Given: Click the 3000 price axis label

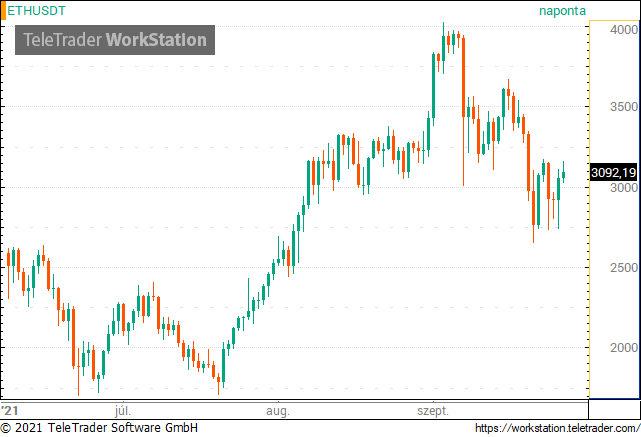Looking at the screenshot, I should [x=624, y=188].
